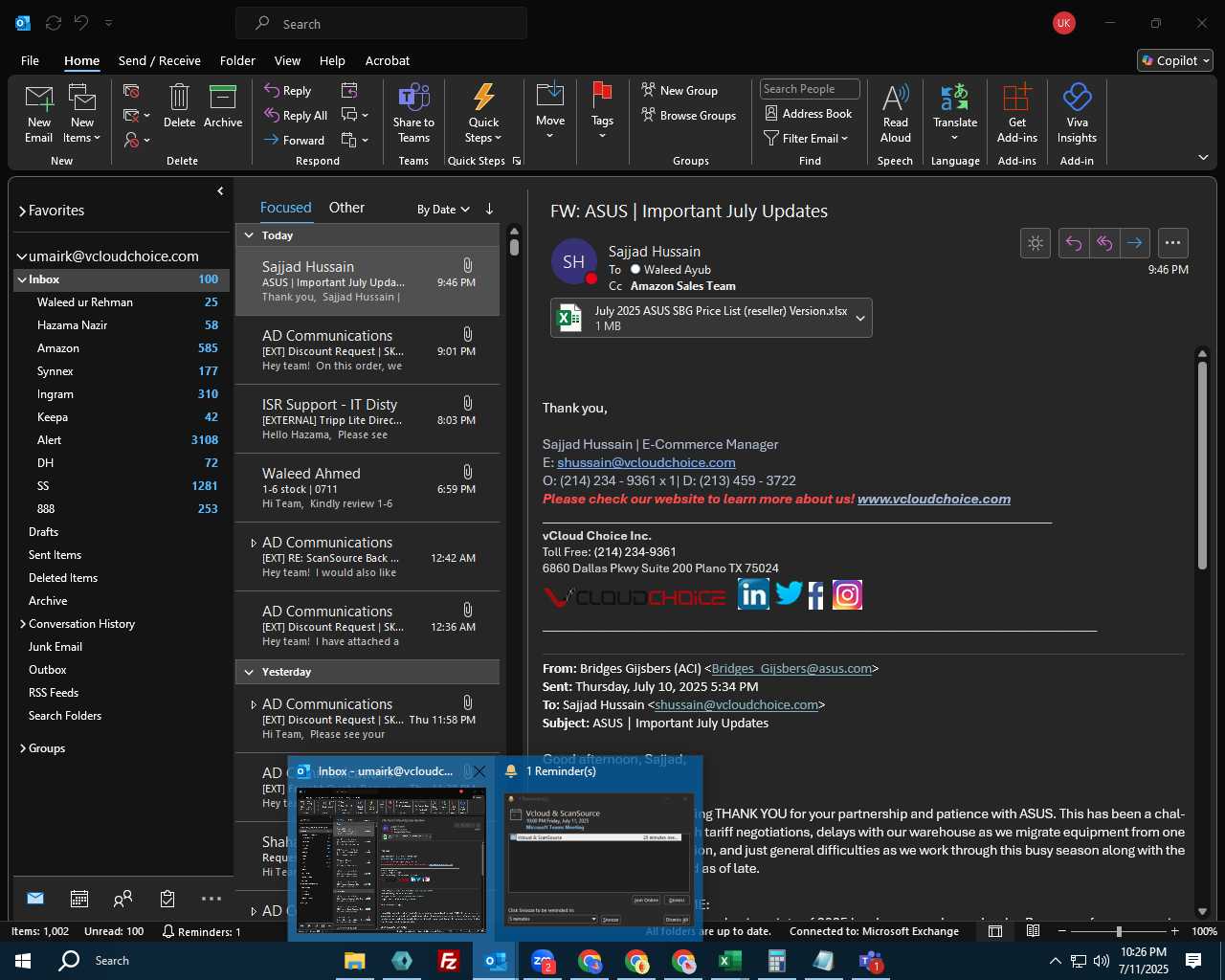This screenshot has width=1225, height=980.
Task: Switch to the Other inbox tab
Action: click(346, 208)
